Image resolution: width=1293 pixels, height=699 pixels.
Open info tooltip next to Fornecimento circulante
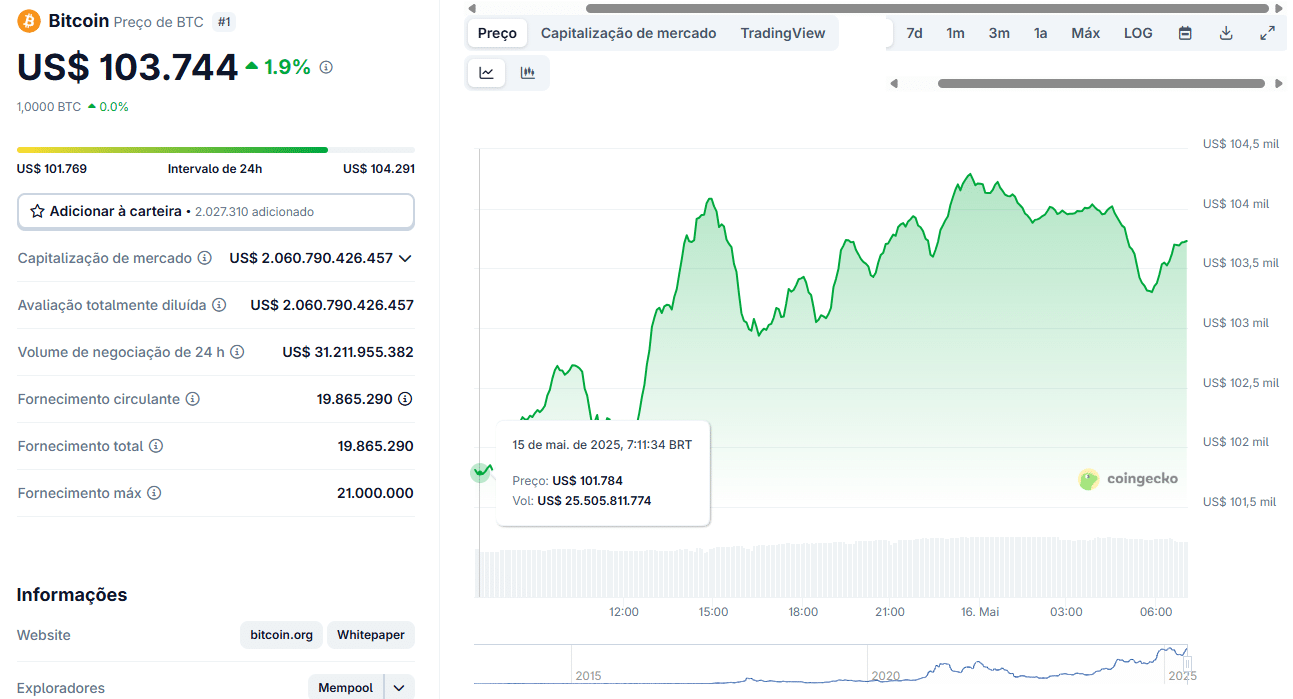(x=192, y=398)
